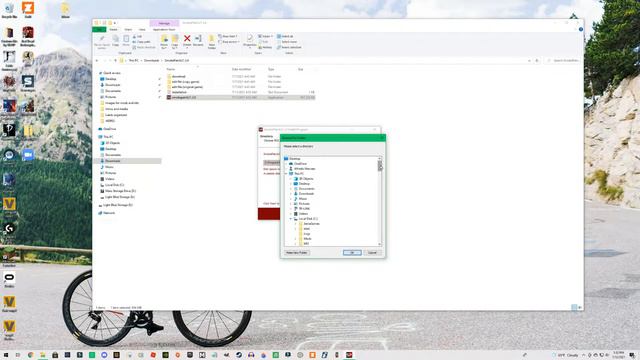Click the Manage contextual tab header
Image resolution: width=640 pixels, height=360 pixels.
click(164, 23)
